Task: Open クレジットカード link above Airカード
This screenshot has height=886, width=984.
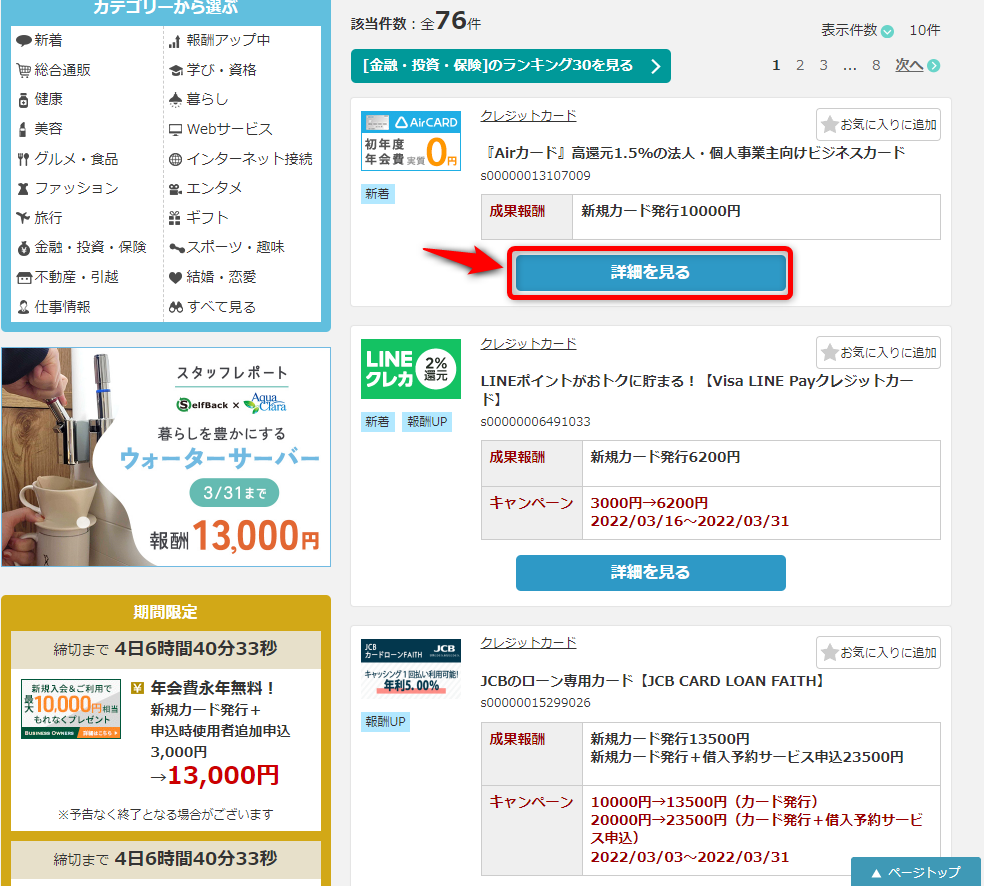Action: click(528, 115)
